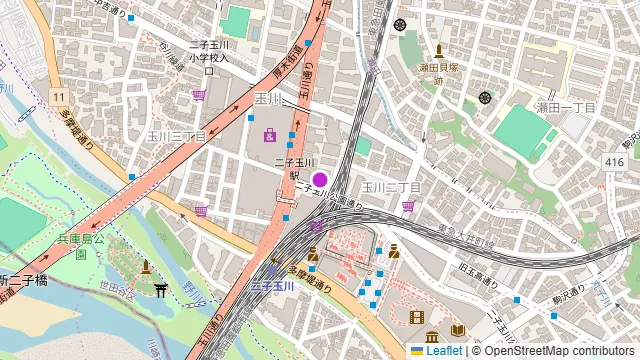Click the 東急大井町線 railway label
This screenshot has width=640, height=360.
[467, 238]
